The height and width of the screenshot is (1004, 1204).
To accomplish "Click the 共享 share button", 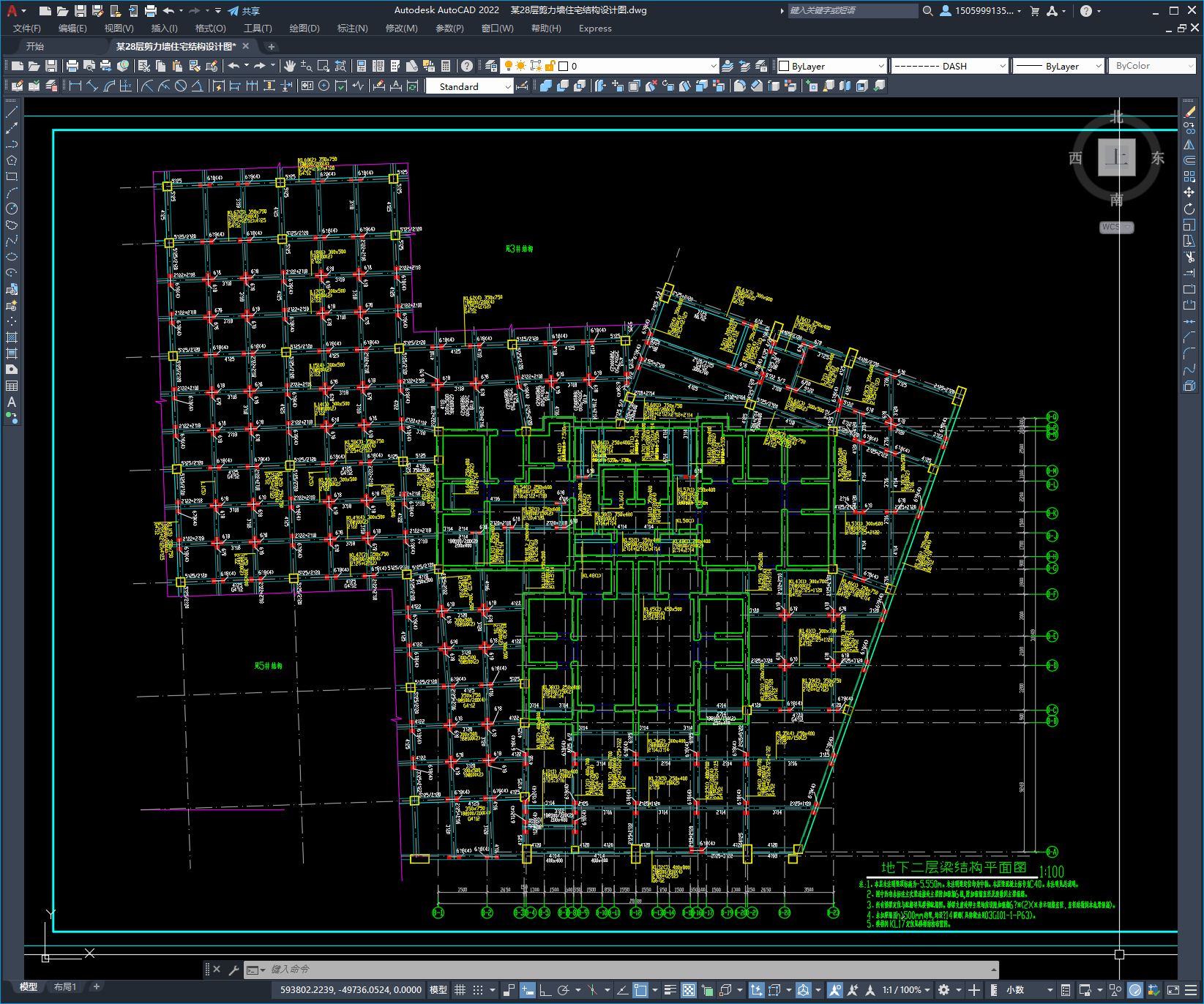I will click(x=244, y=11).
